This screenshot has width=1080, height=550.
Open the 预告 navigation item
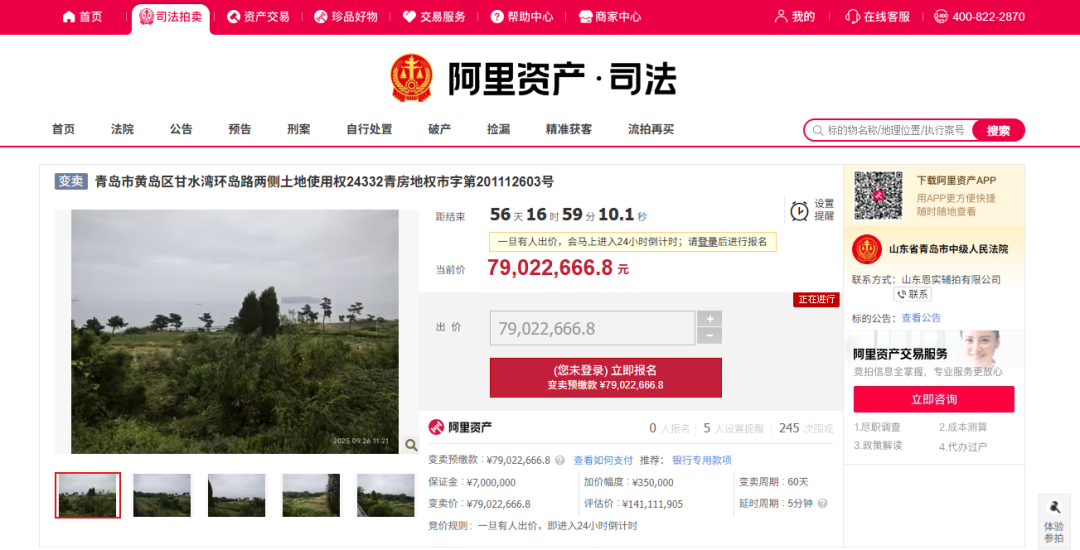(240, 129)
